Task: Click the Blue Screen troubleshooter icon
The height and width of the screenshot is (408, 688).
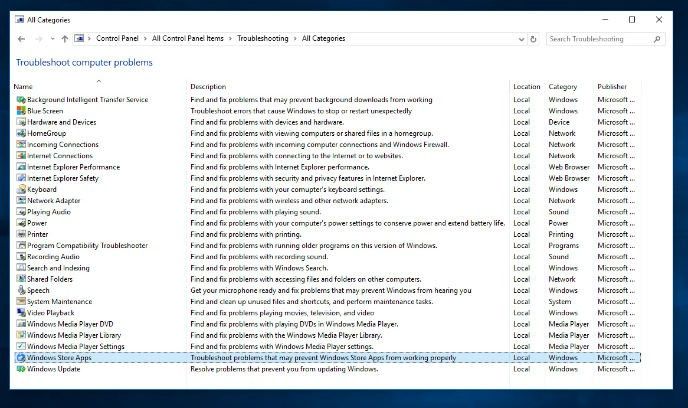Action: [20, 111]
